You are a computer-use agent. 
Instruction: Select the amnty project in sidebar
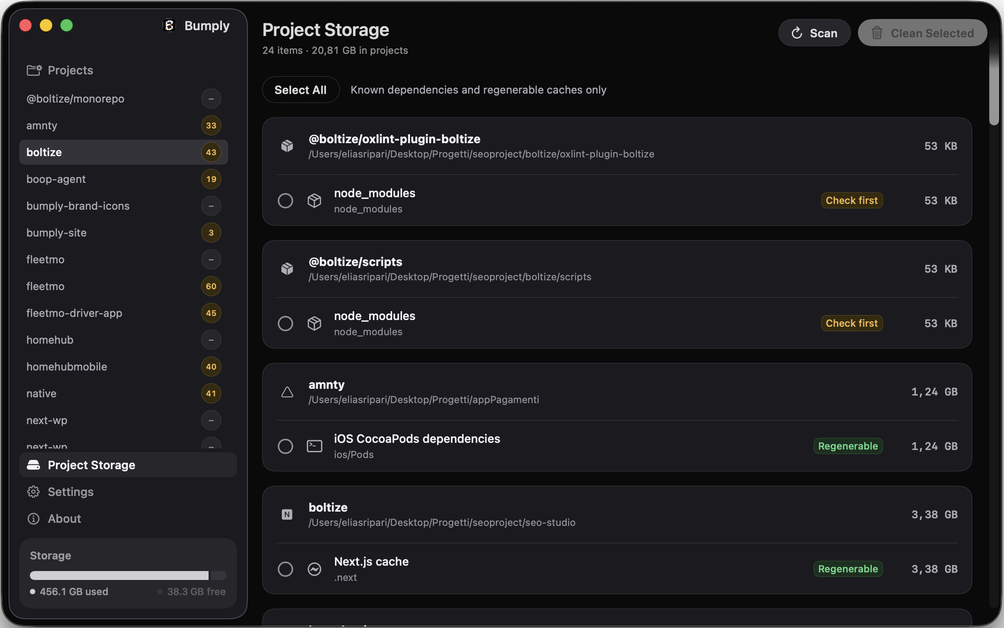pos(124,125)
